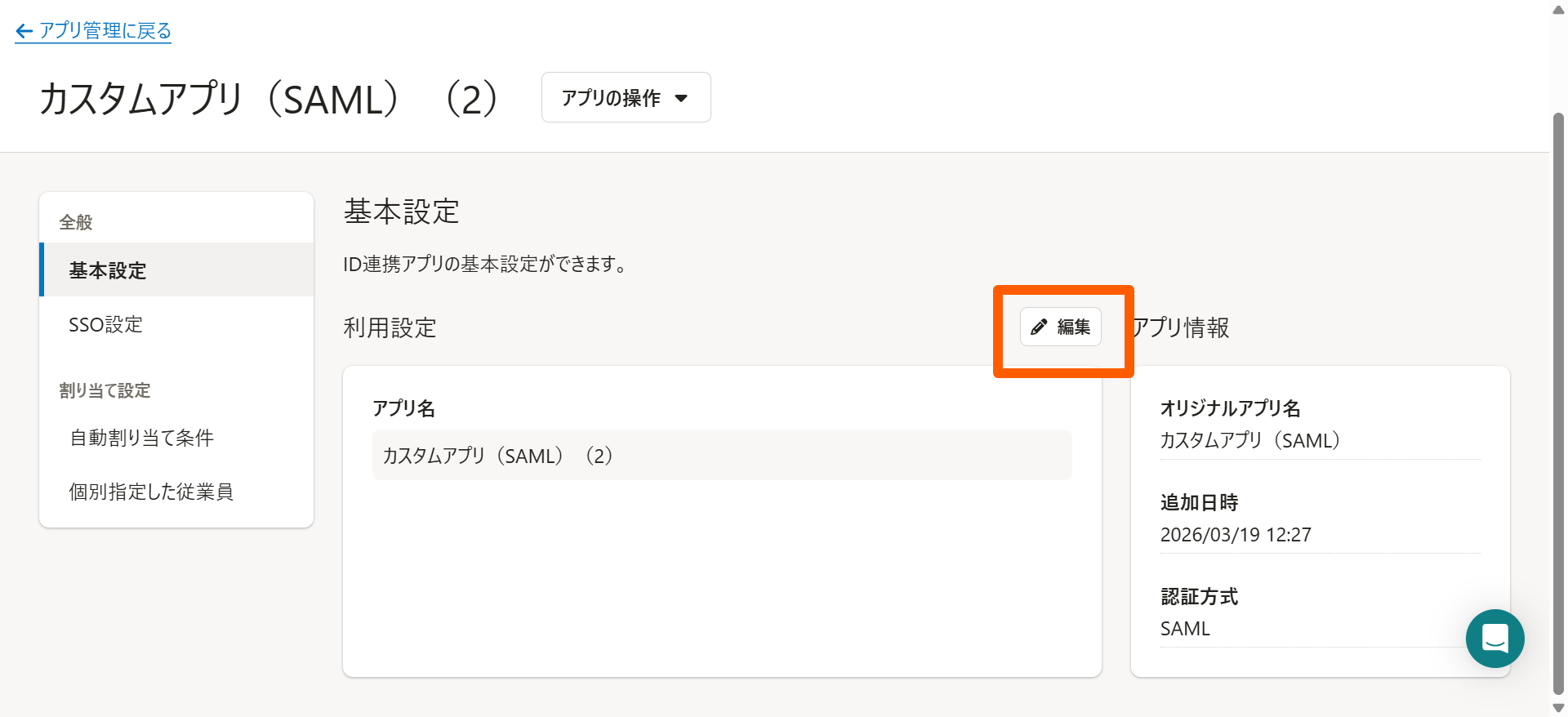Viewport: 1568px width, 717px height.
Task: Click the オリジナルアプリ名 value text
Action: click(x=1249, y=441)
